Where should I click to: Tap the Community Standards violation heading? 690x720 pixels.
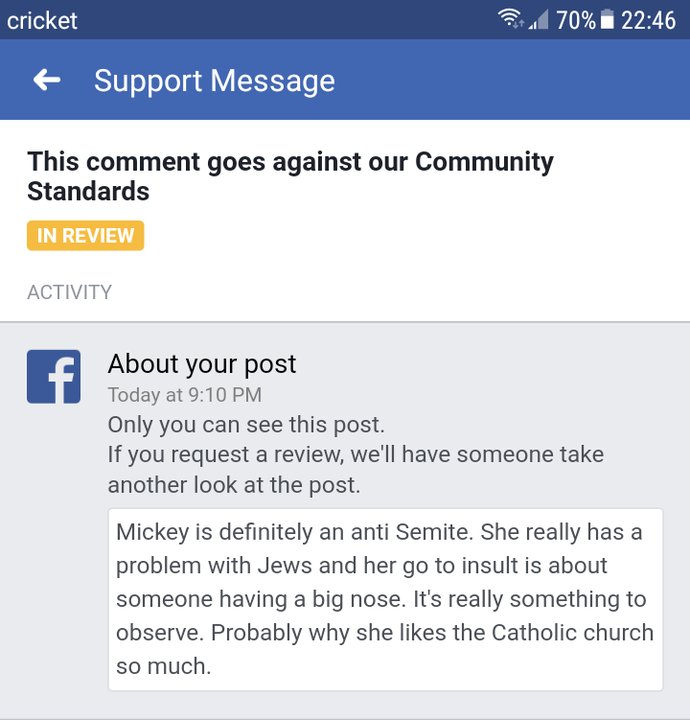point(290,176)
